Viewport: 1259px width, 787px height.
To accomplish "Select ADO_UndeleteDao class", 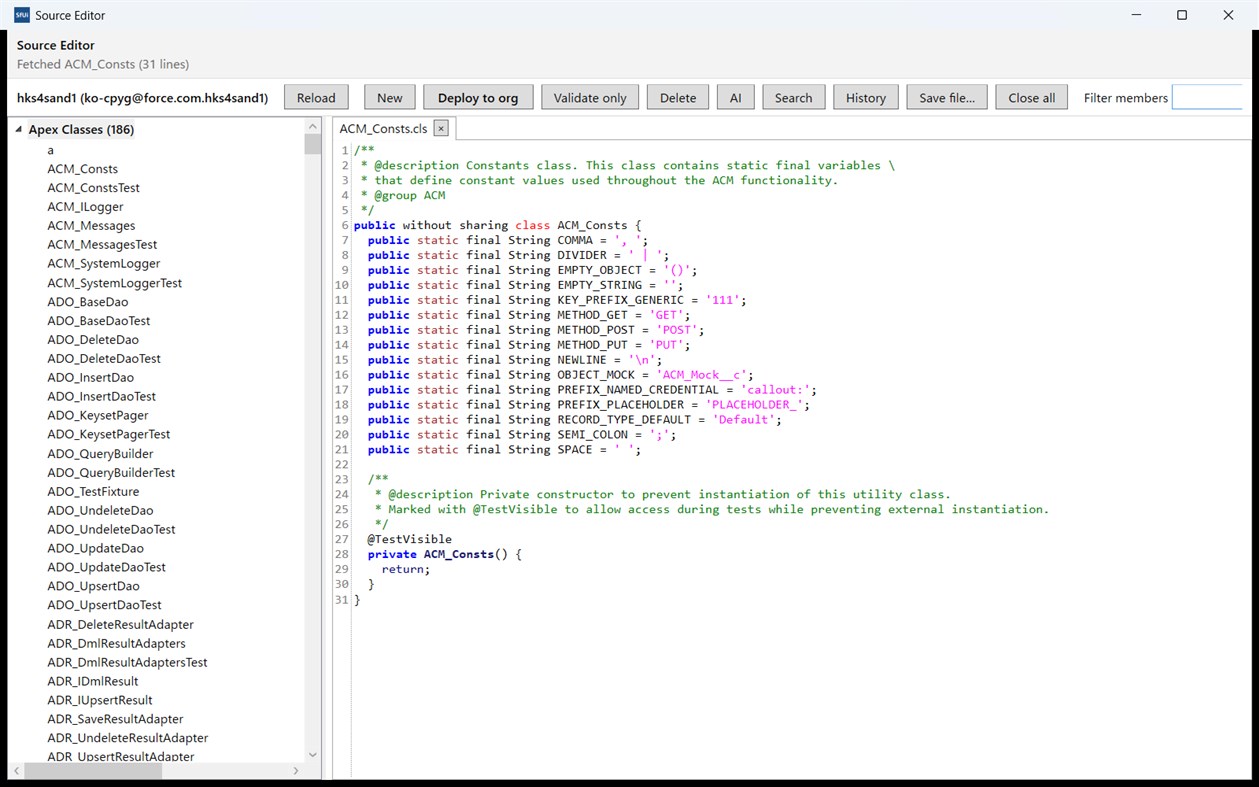I will (x=101, y=510).
